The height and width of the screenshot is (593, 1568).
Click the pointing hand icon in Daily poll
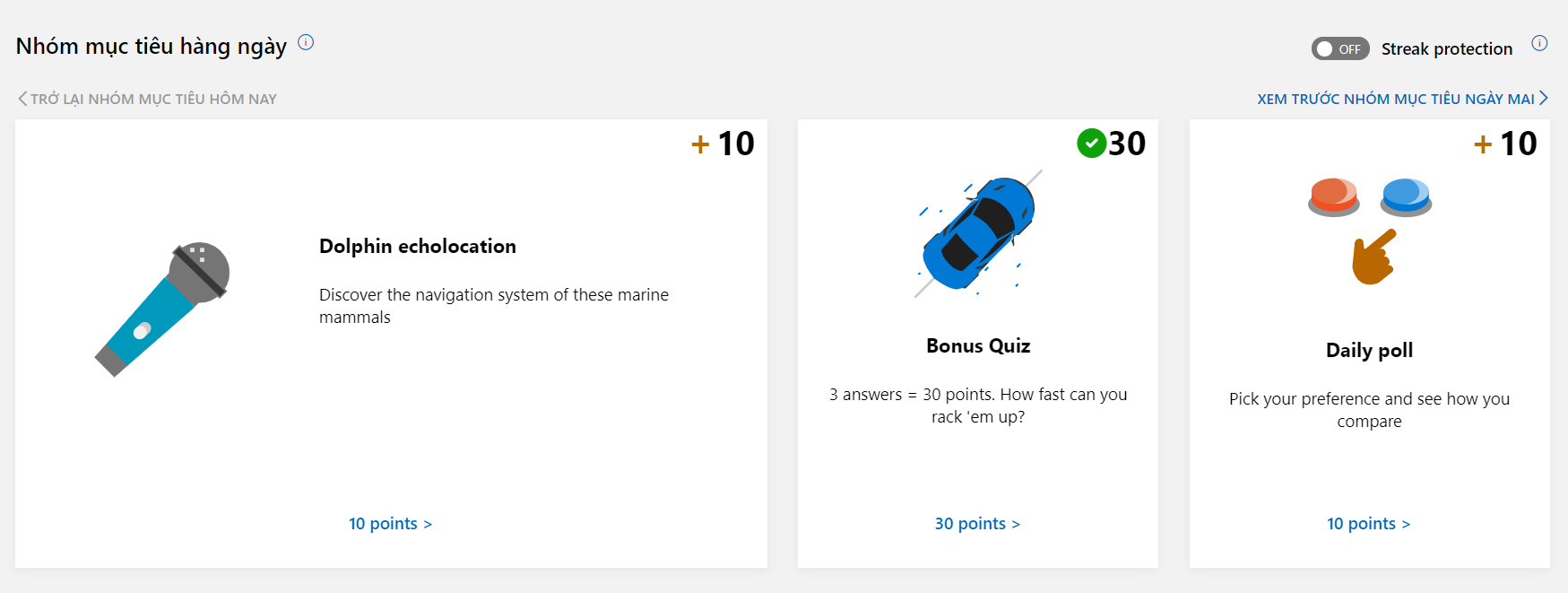(x=1373, y=257)
